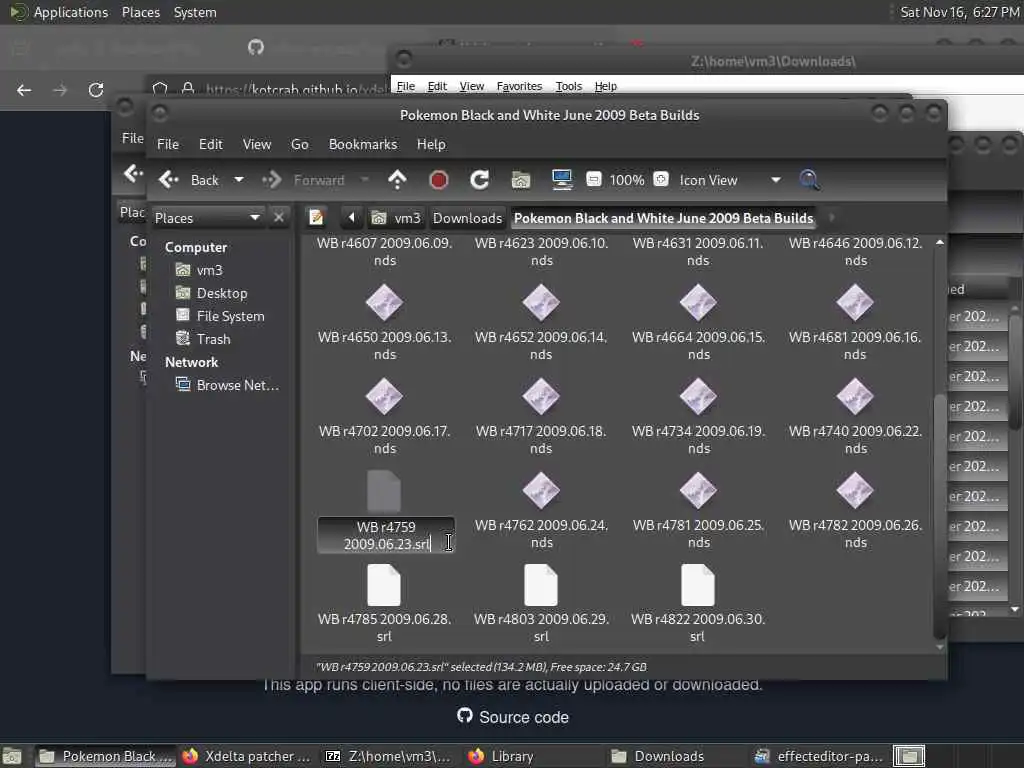Open the Go menu
Image resolution: width=1024 pixels, height=768 pixels.
tap(300, 144)
